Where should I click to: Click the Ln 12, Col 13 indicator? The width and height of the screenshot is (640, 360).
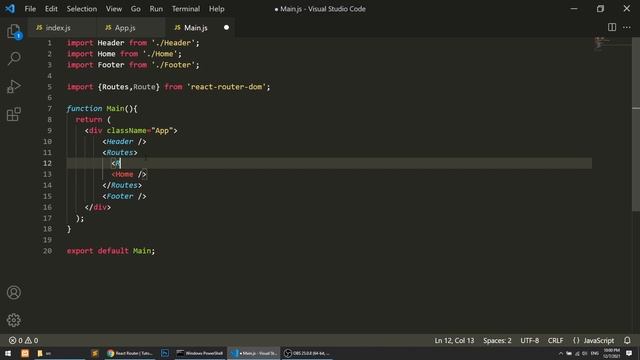454,340
